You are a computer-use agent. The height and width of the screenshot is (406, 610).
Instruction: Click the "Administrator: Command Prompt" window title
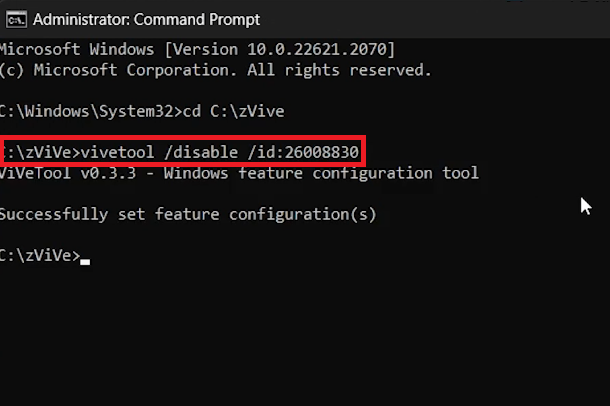[x=146, y=19]
